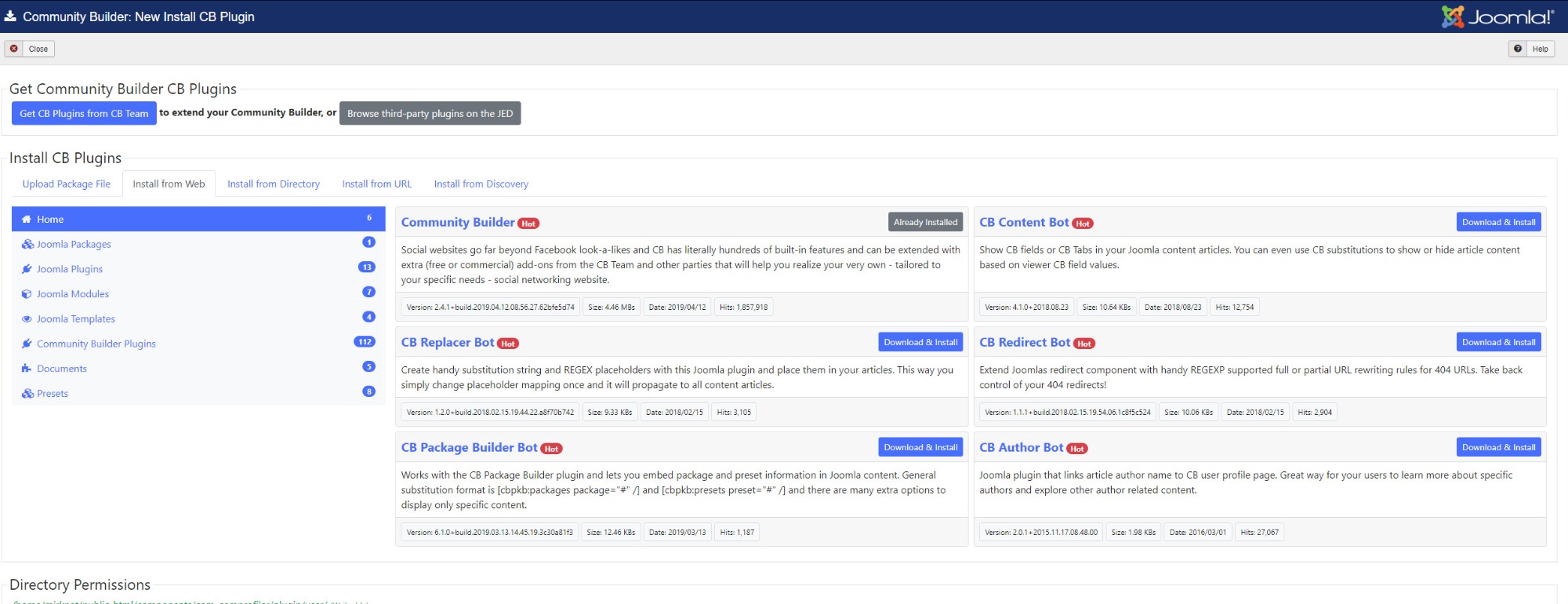Open the Install from URL tab
The height and width of the screenshot is (604, 1568).
click(x=377, y=184)
